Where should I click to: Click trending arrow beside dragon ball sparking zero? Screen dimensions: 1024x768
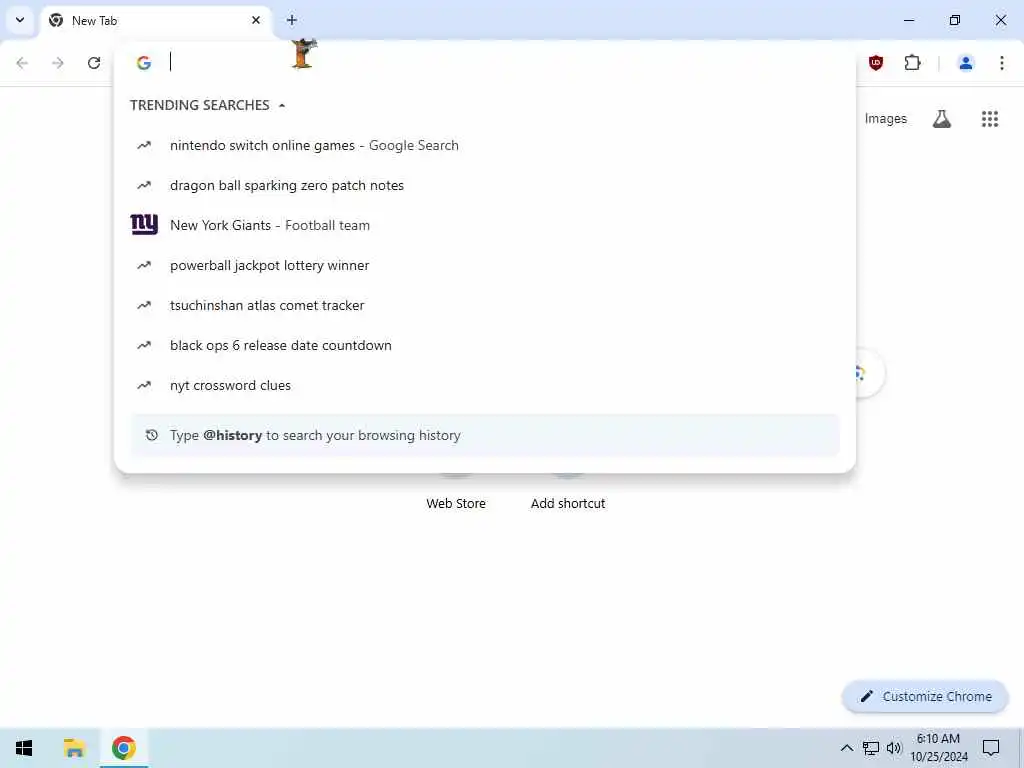144,185
